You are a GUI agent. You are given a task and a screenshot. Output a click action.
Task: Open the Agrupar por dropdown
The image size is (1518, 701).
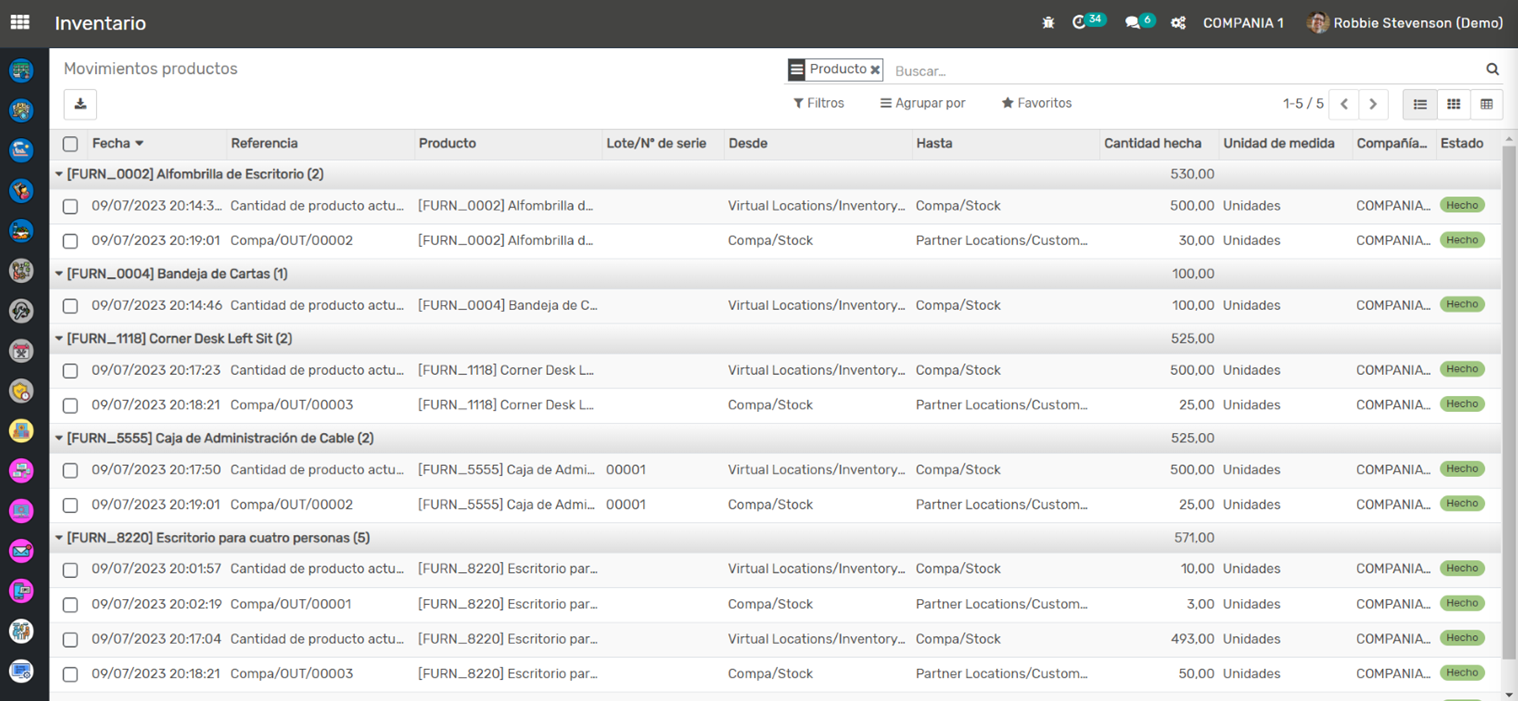coord(922,103)
